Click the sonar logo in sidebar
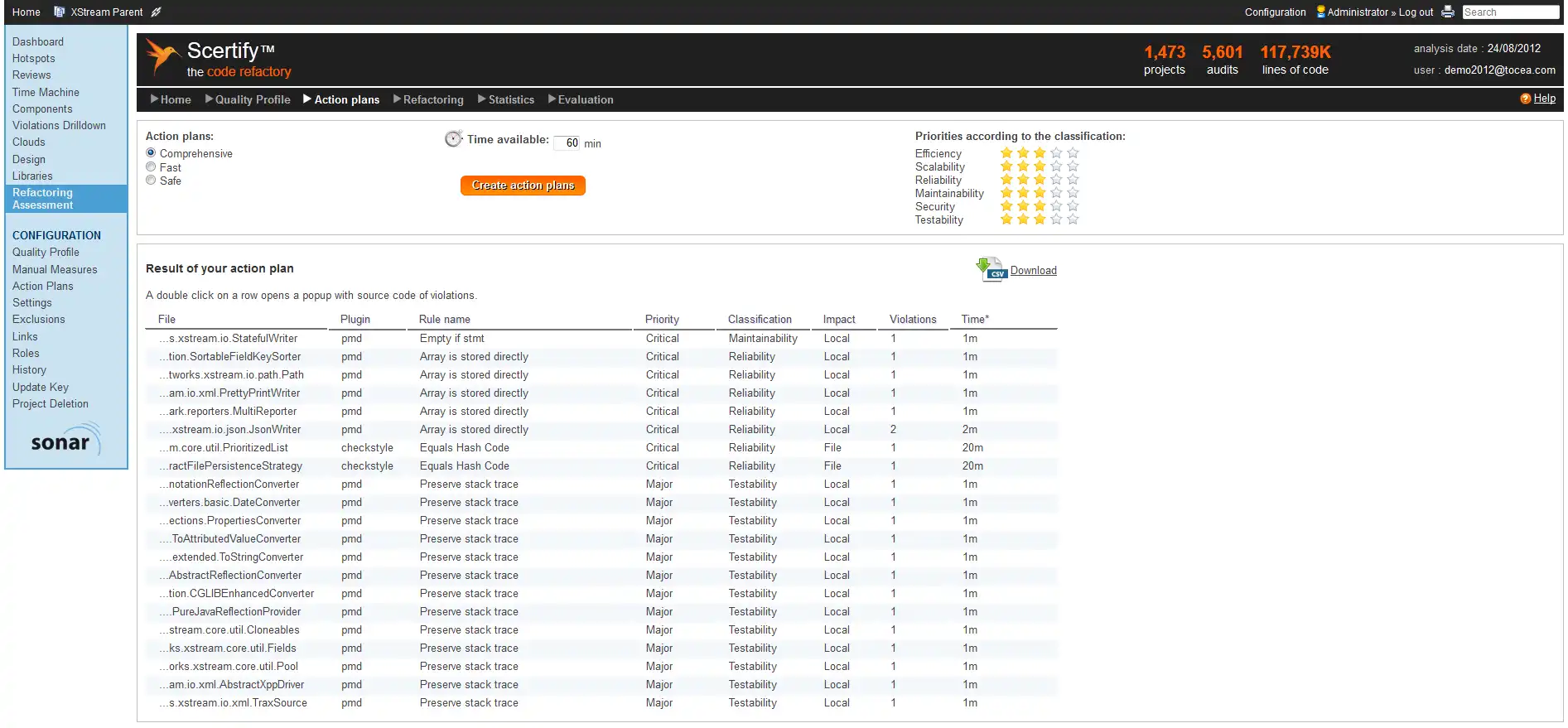The height and width of the screenshot is (728, 1568). [x=65, y=440]
